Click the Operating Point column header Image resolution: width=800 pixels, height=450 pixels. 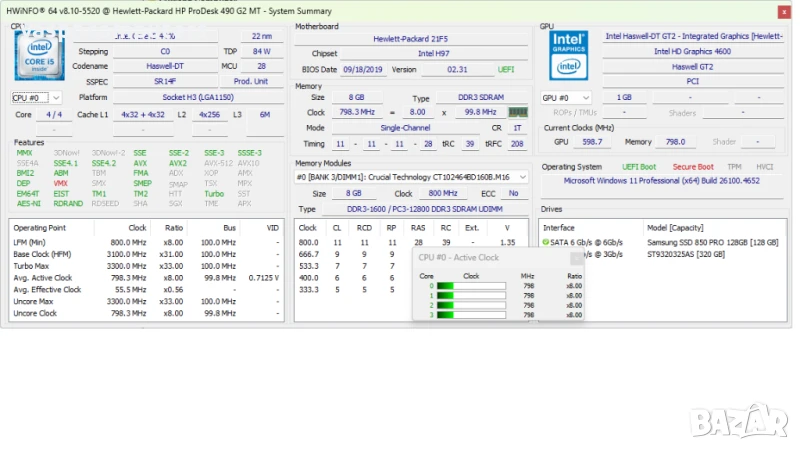click(39, 228)
